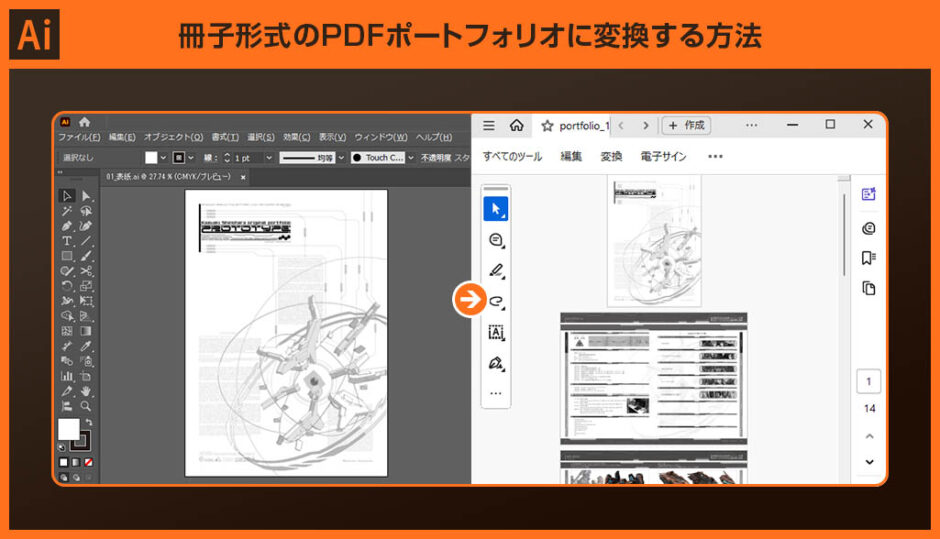The width and height of the screenshot is (940, 539).
Task: Select the Acrobat arrow select tool
Action: (496, 209)
